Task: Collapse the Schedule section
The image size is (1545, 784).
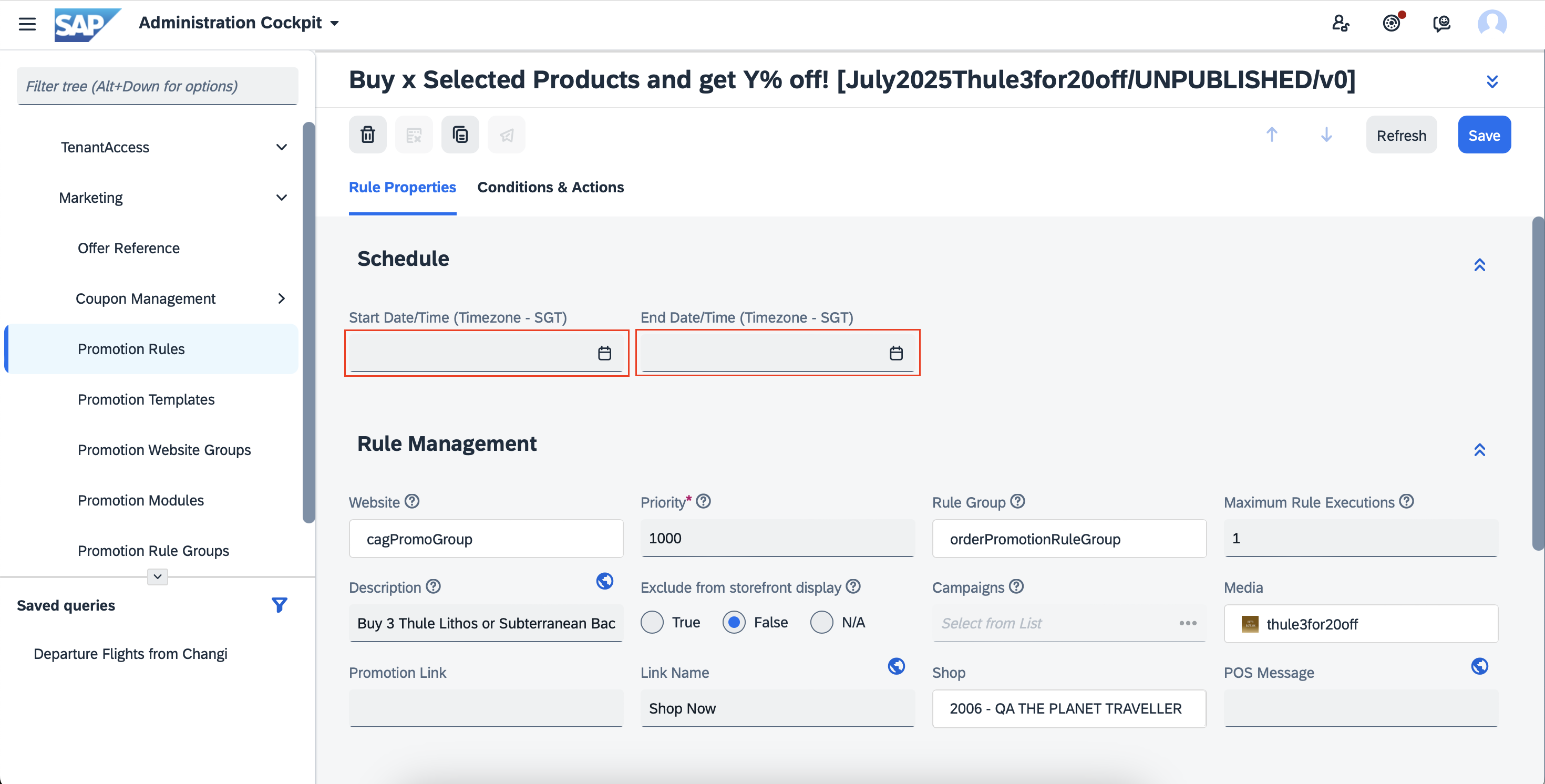Action: 1479,264
